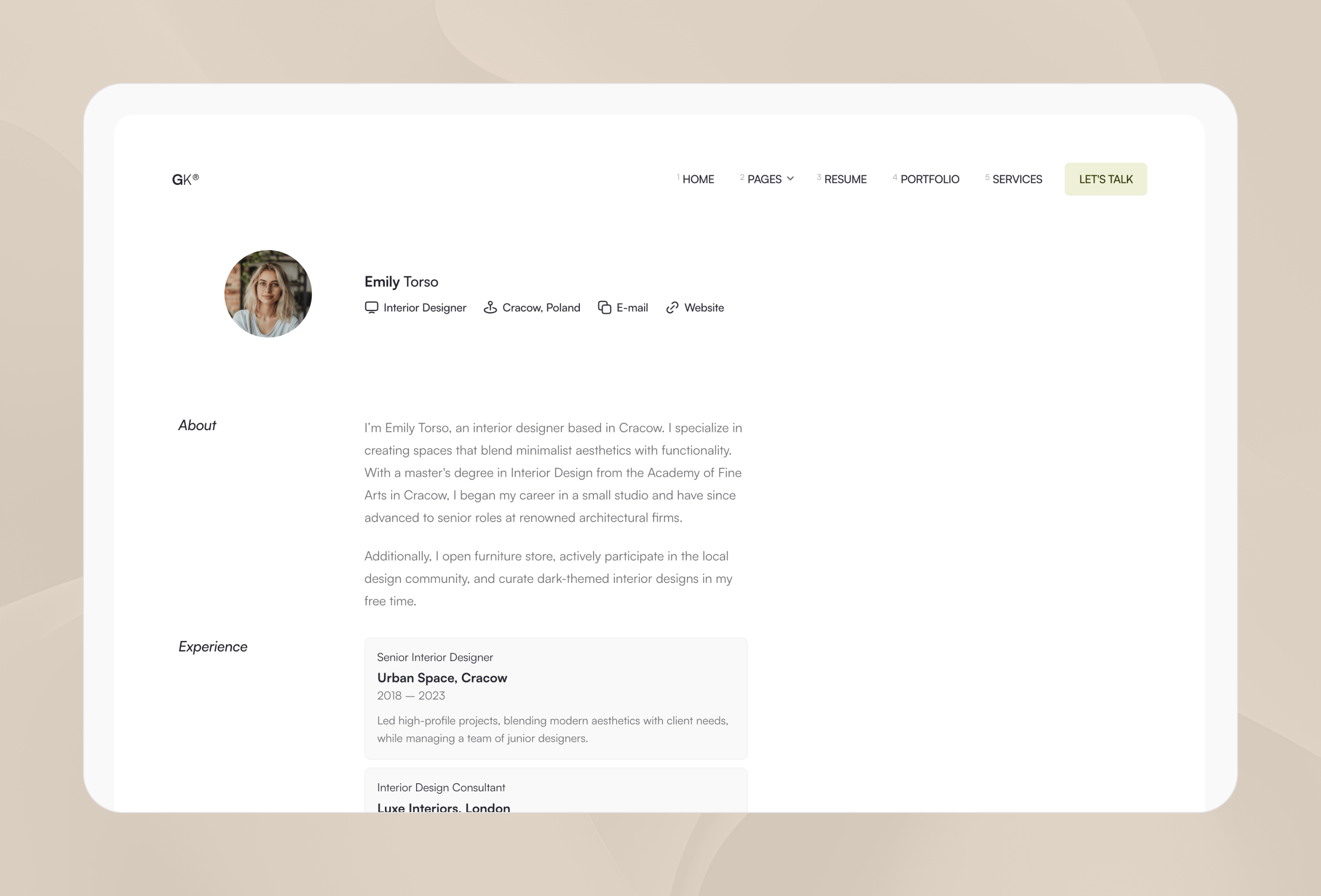The width and height of the screenshot is (1321, 896).
Task: Open the Home navigation tab
Action: (x=697, y=179)
